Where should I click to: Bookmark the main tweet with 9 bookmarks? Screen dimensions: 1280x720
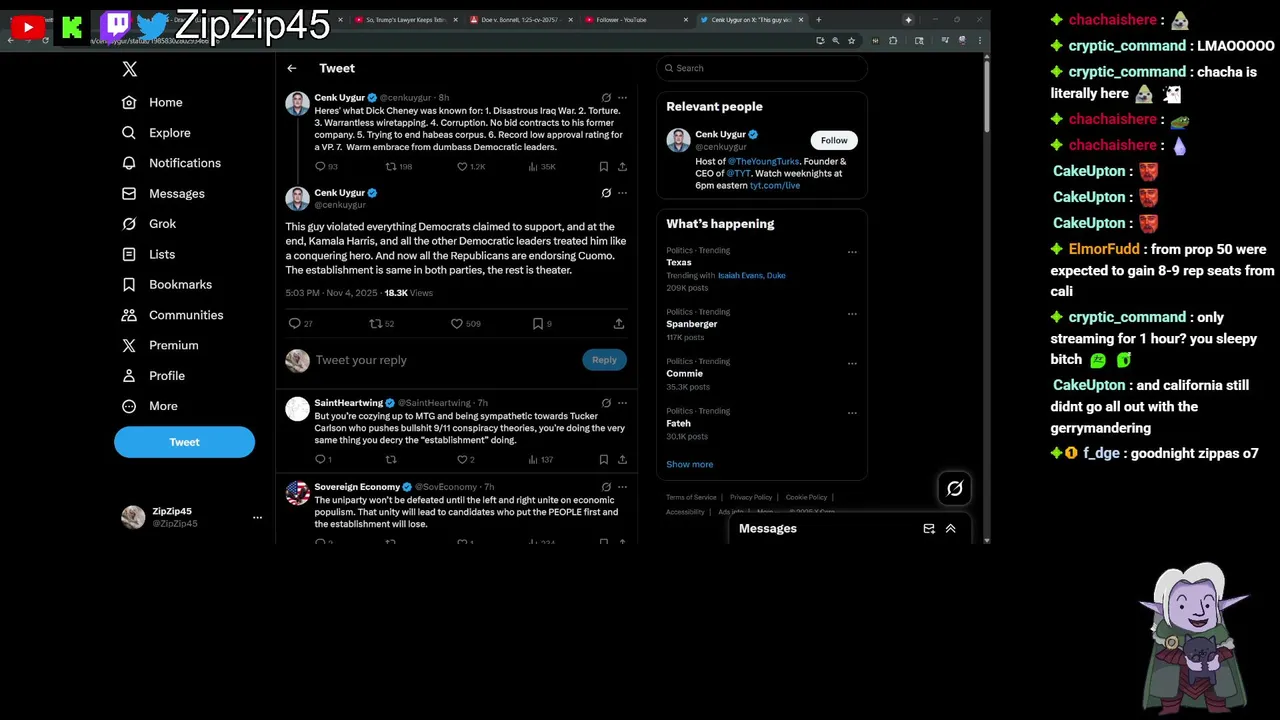click(542, 324)
